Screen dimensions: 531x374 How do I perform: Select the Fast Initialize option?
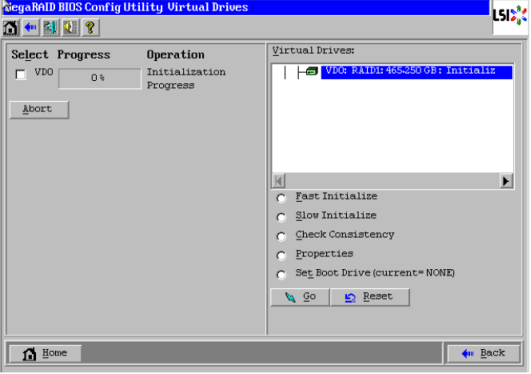[x=281, y=198]
